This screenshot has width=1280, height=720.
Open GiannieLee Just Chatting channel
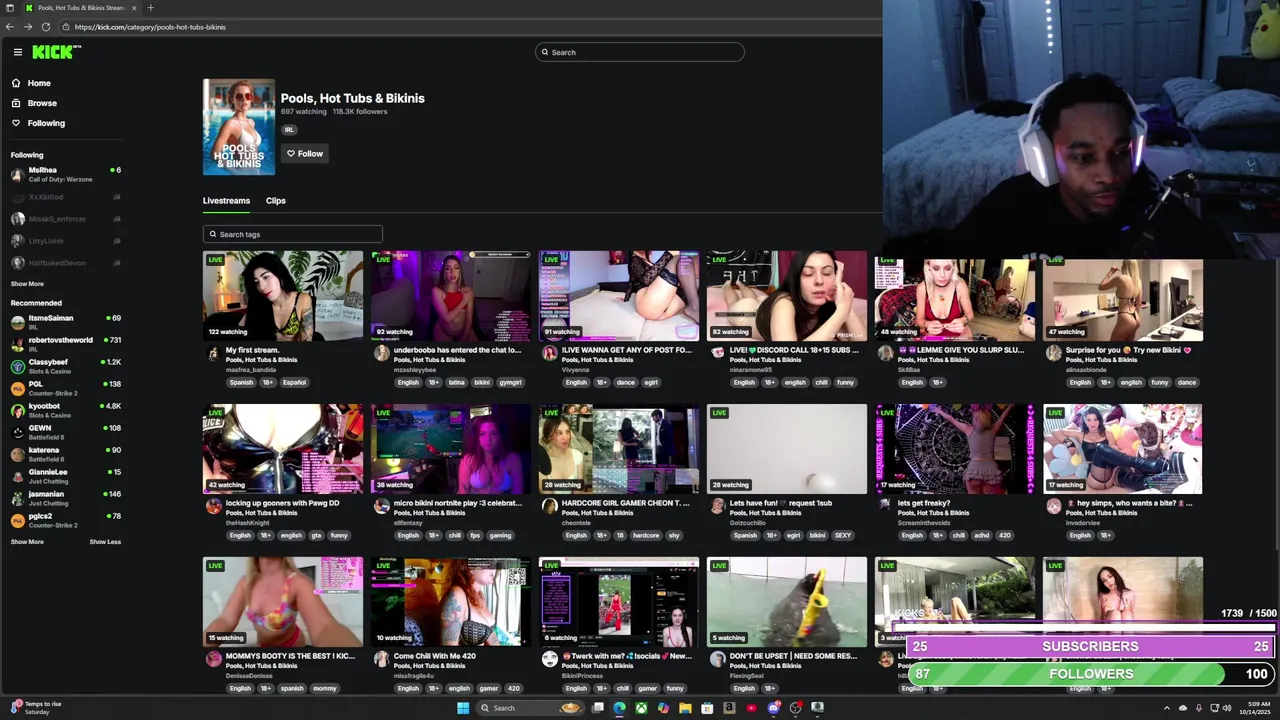point(66,476)
